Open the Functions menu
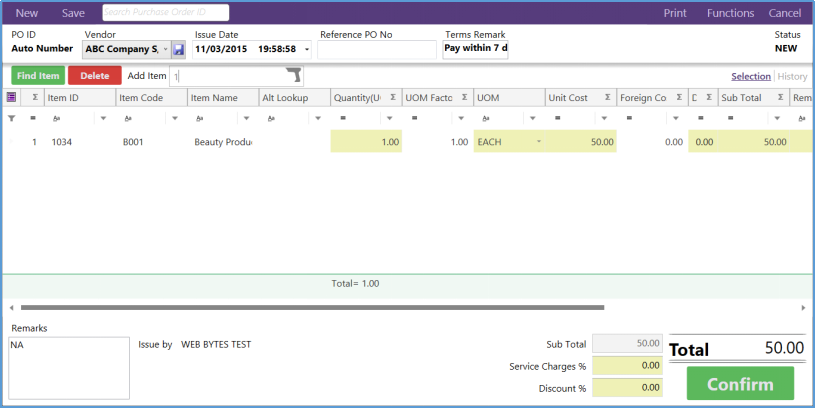This screenshot has height=408, width=815. coord(730,13)
